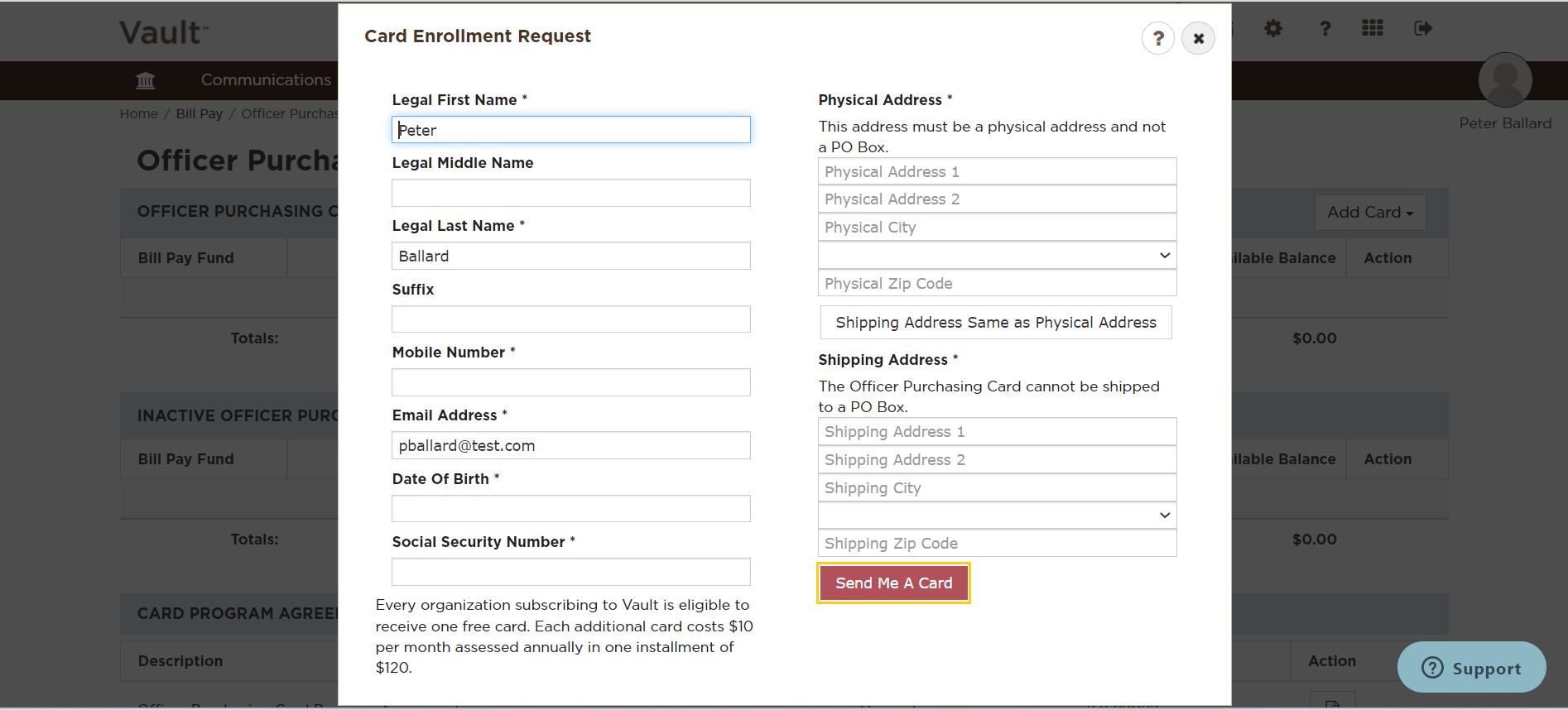Open the Add Card dropdown
The width and height of the screenshot is (1568, 710).
point(1370,213)
